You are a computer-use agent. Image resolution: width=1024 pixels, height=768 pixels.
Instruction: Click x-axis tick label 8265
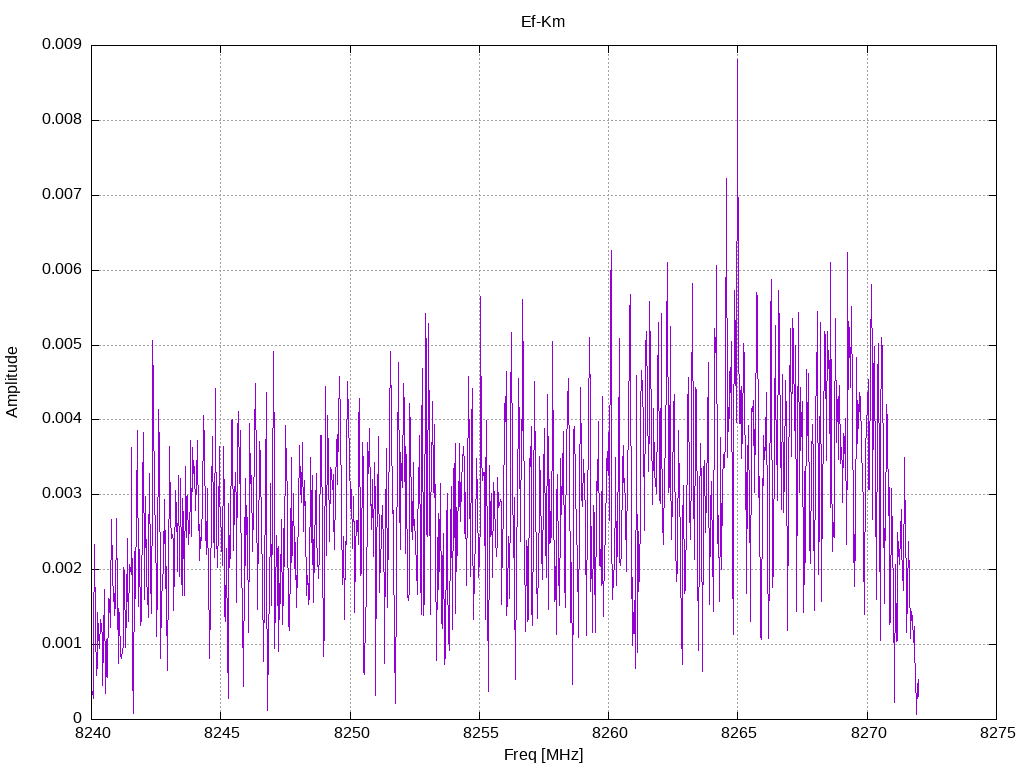[739, 733]
